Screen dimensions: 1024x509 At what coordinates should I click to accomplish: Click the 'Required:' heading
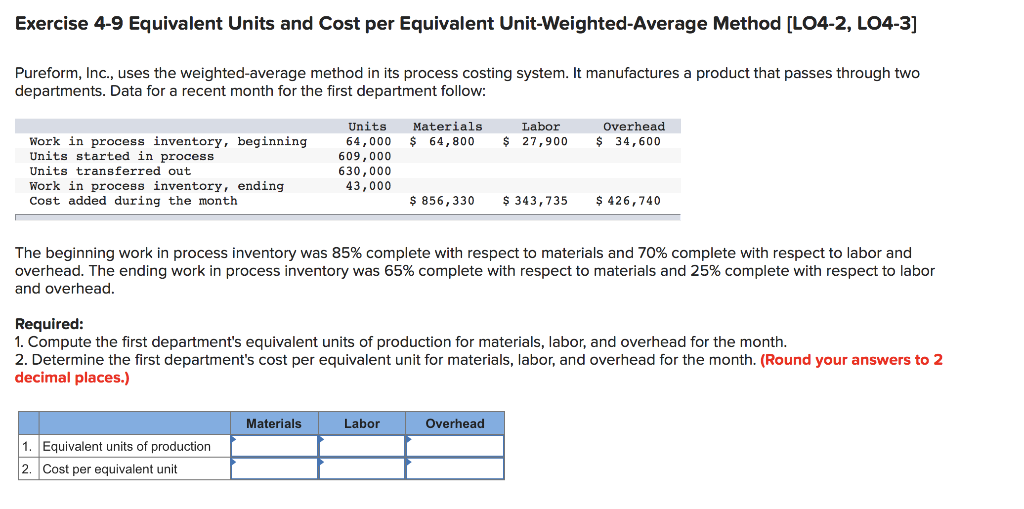pyautogui.click(x=49, y=323)
